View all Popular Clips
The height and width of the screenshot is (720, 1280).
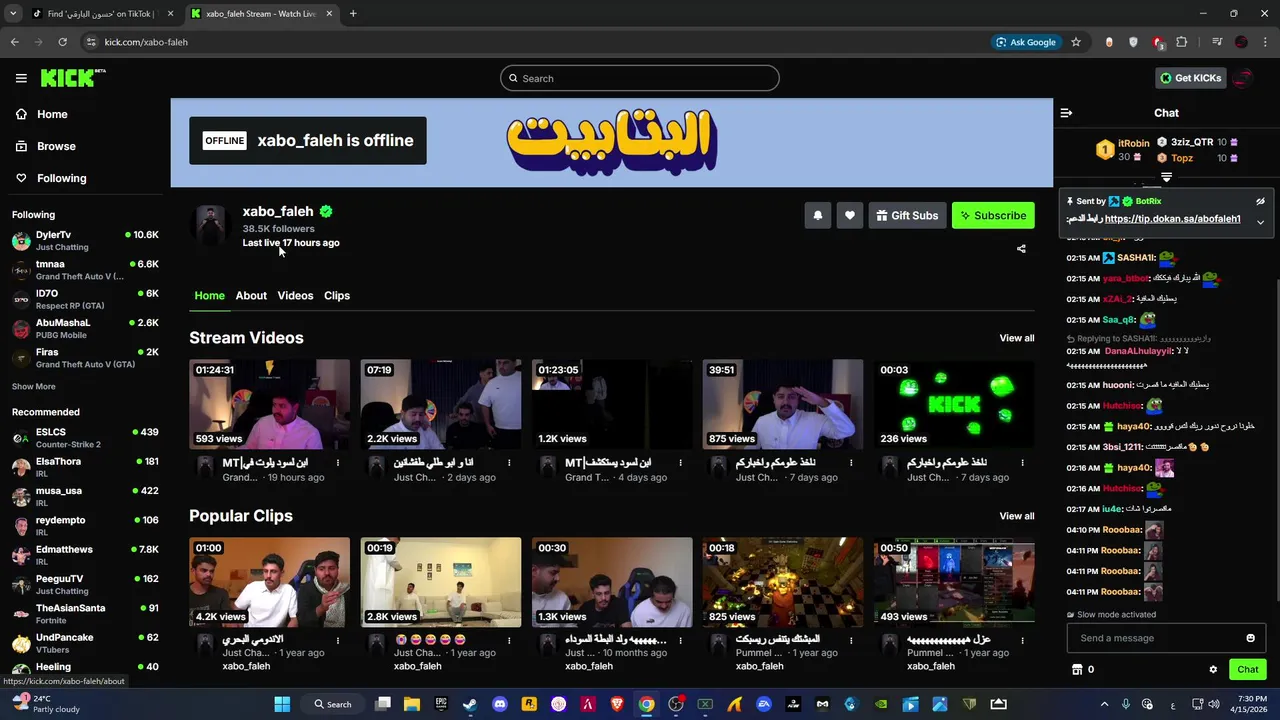pos(1017,516)
